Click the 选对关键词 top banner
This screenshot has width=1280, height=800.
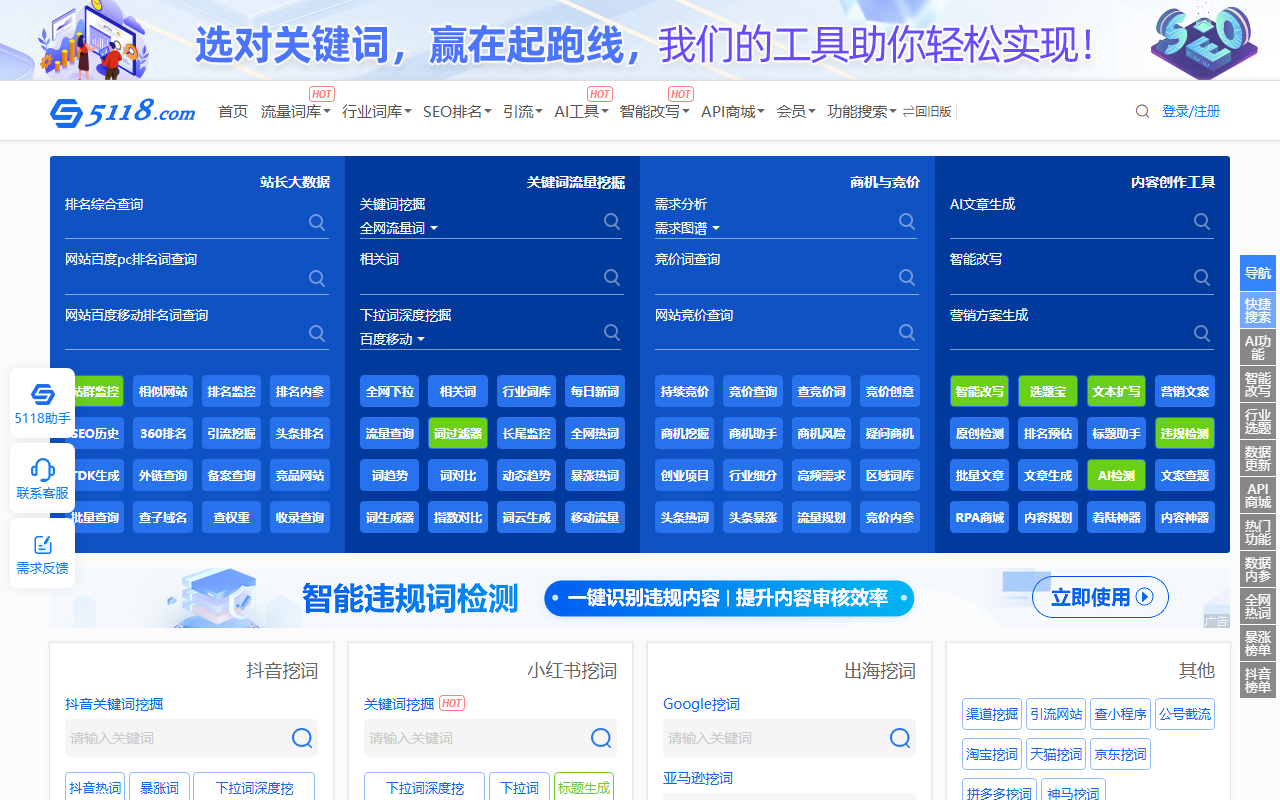pos(640,40)
